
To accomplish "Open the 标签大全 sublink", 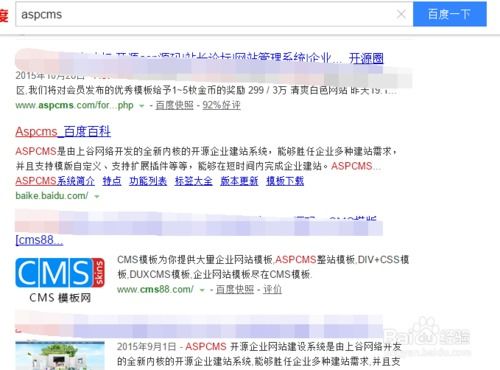I will point(194,181).
